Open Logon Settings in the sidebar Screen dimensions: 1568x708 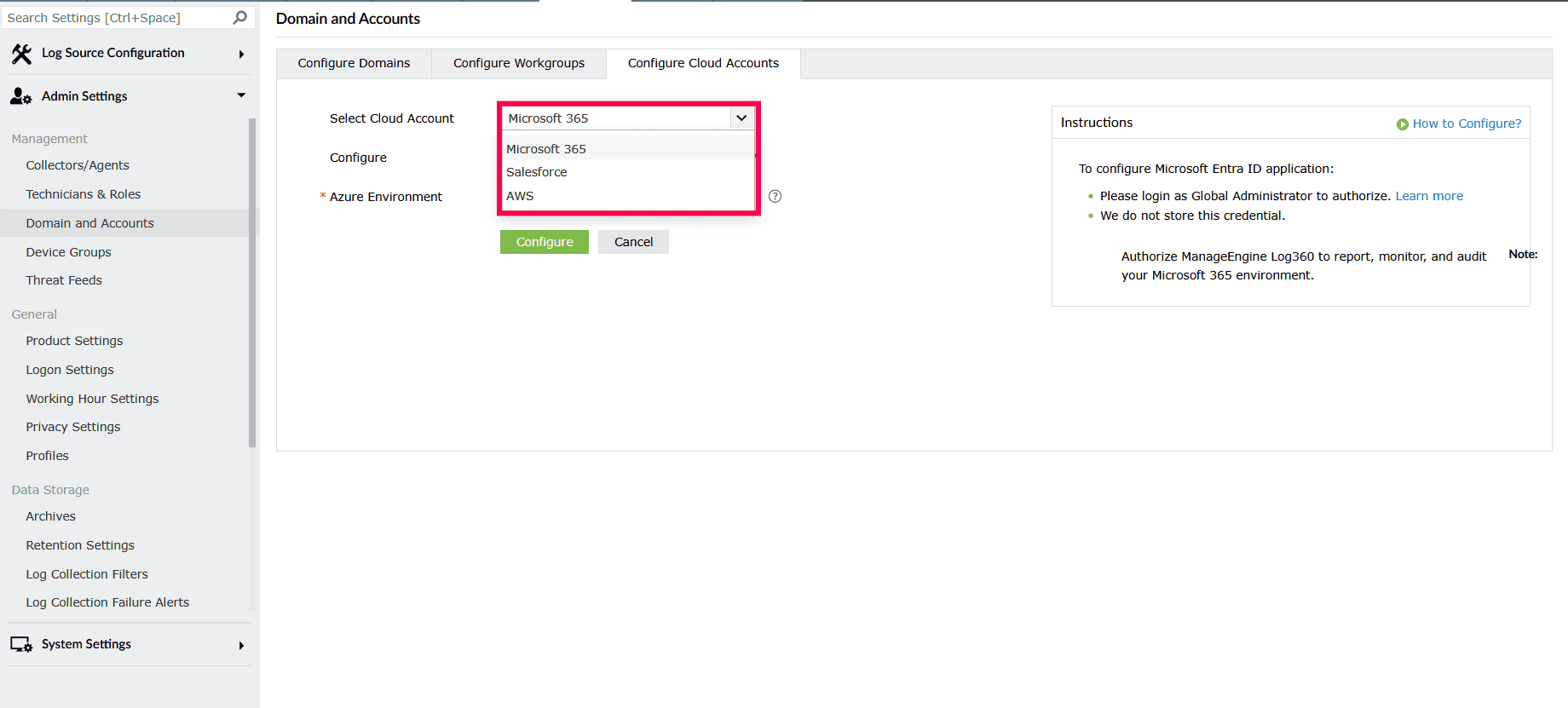(x=70, y=370)
